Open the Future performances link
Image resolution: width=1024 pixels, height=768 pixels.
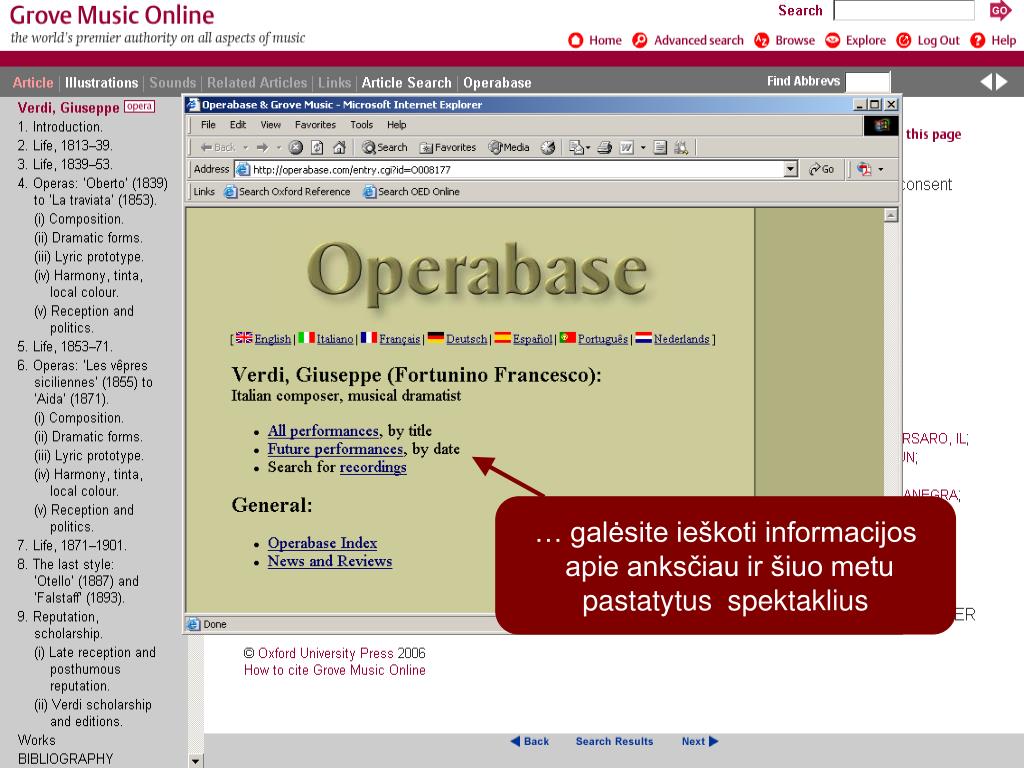336,449
